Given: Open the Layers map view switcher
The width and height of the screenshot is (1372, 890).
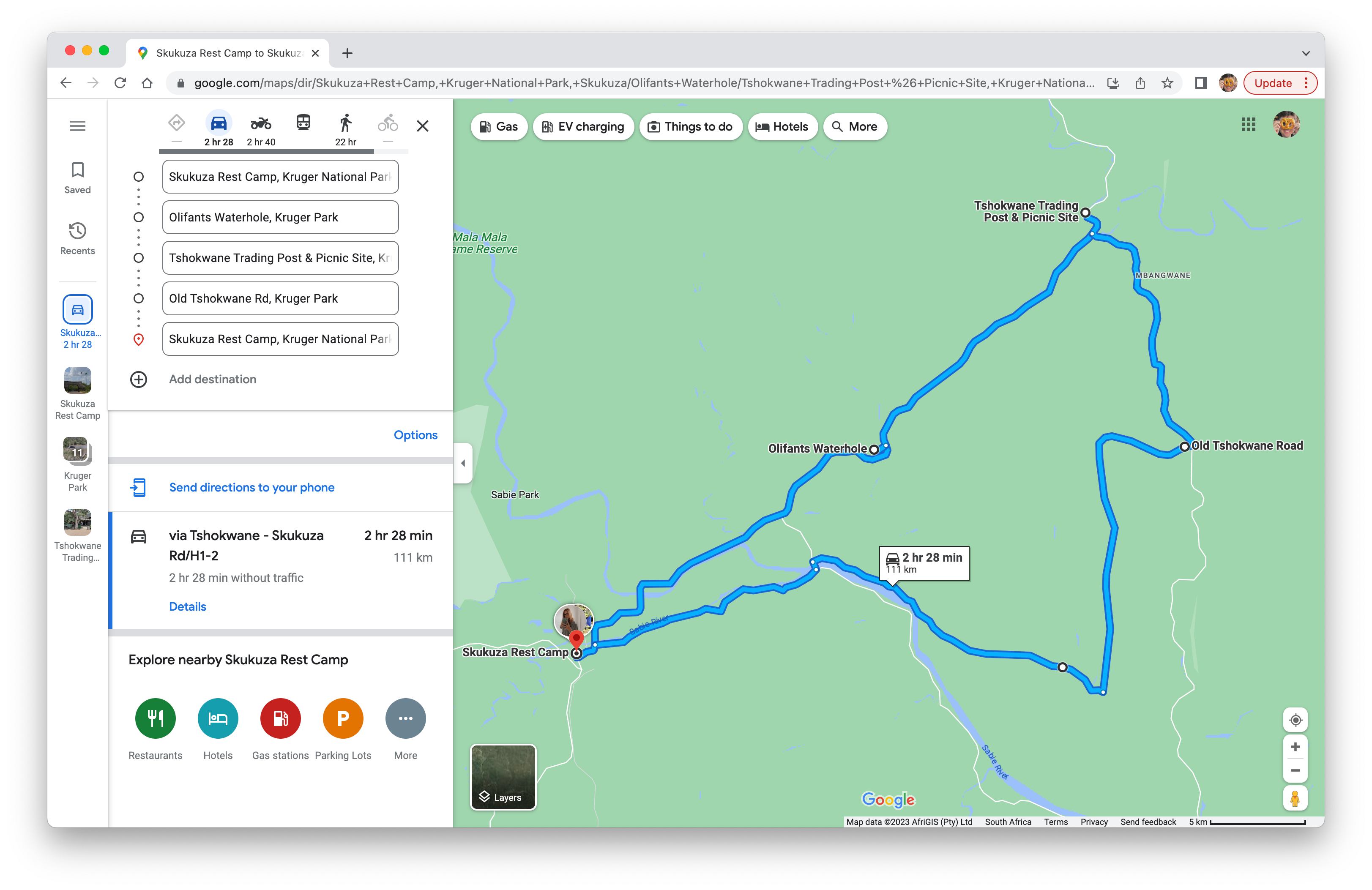Looking at the screenshot, I should point(503,777).
